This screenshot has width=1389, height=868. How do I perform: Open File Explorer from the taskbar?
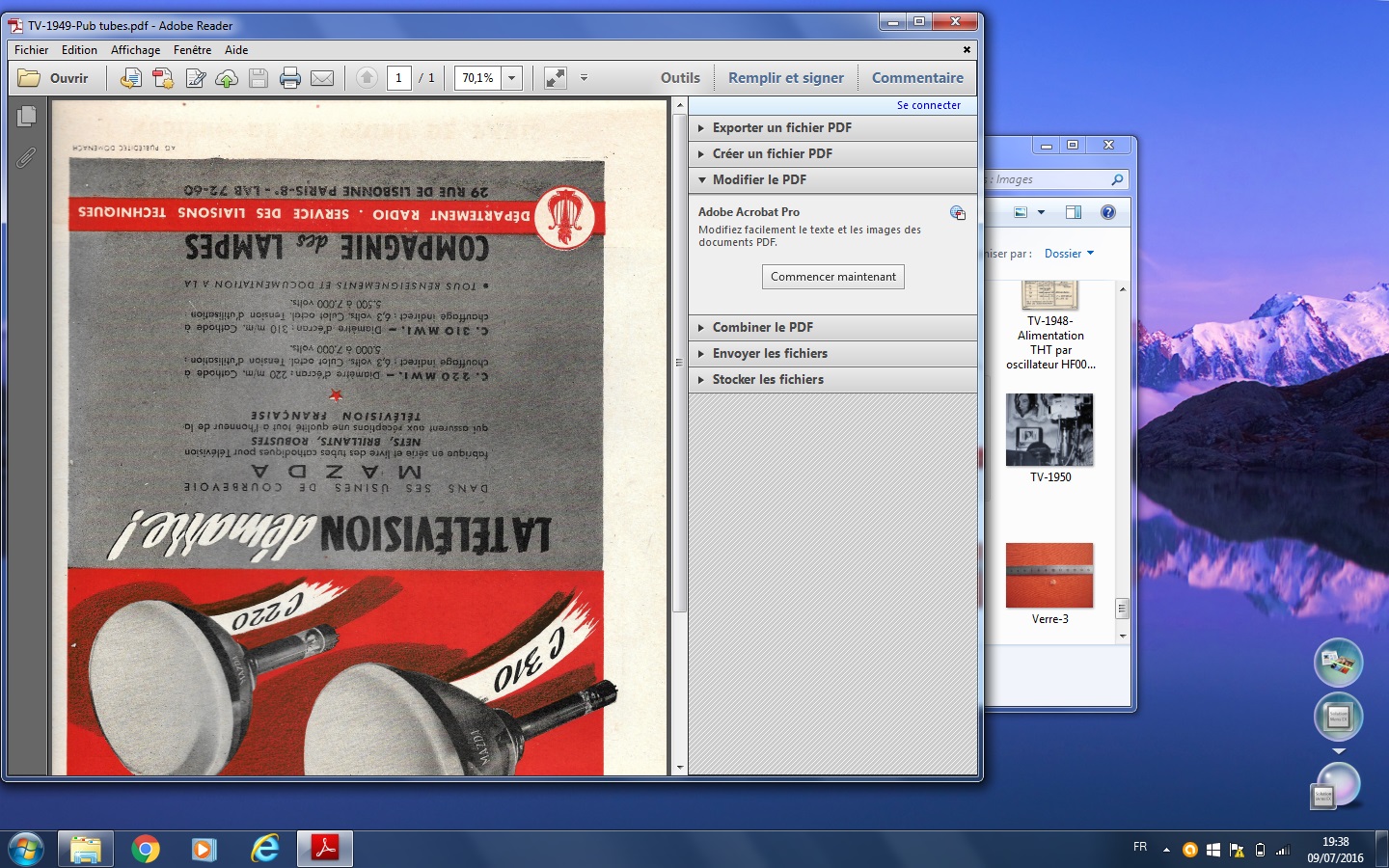86,850
